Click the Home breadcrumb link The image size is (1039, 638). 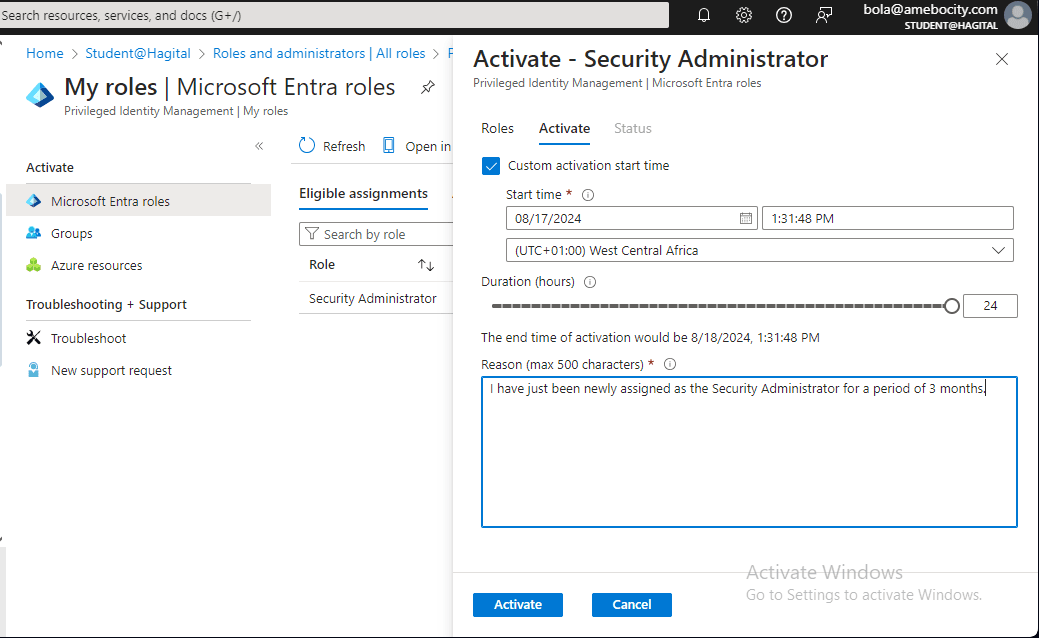(44, 53)
